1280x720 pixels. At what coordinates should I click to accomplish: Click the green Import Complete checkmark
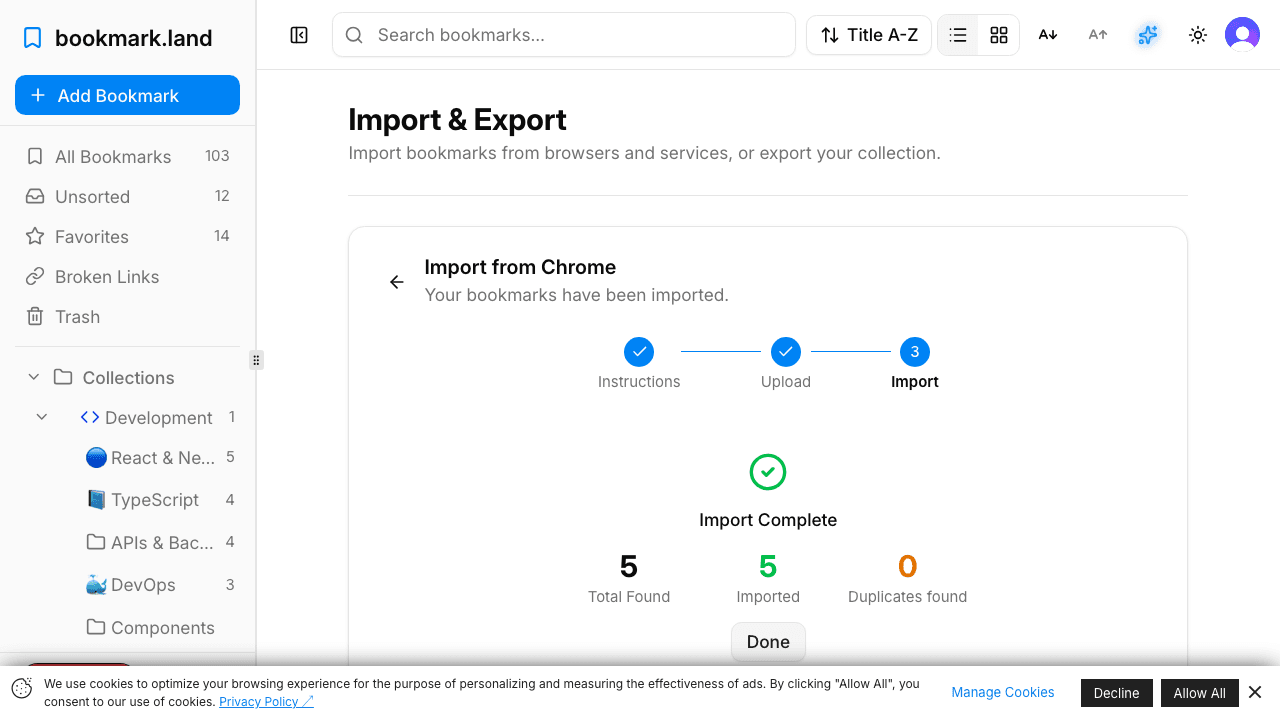[x=768, y=472]
